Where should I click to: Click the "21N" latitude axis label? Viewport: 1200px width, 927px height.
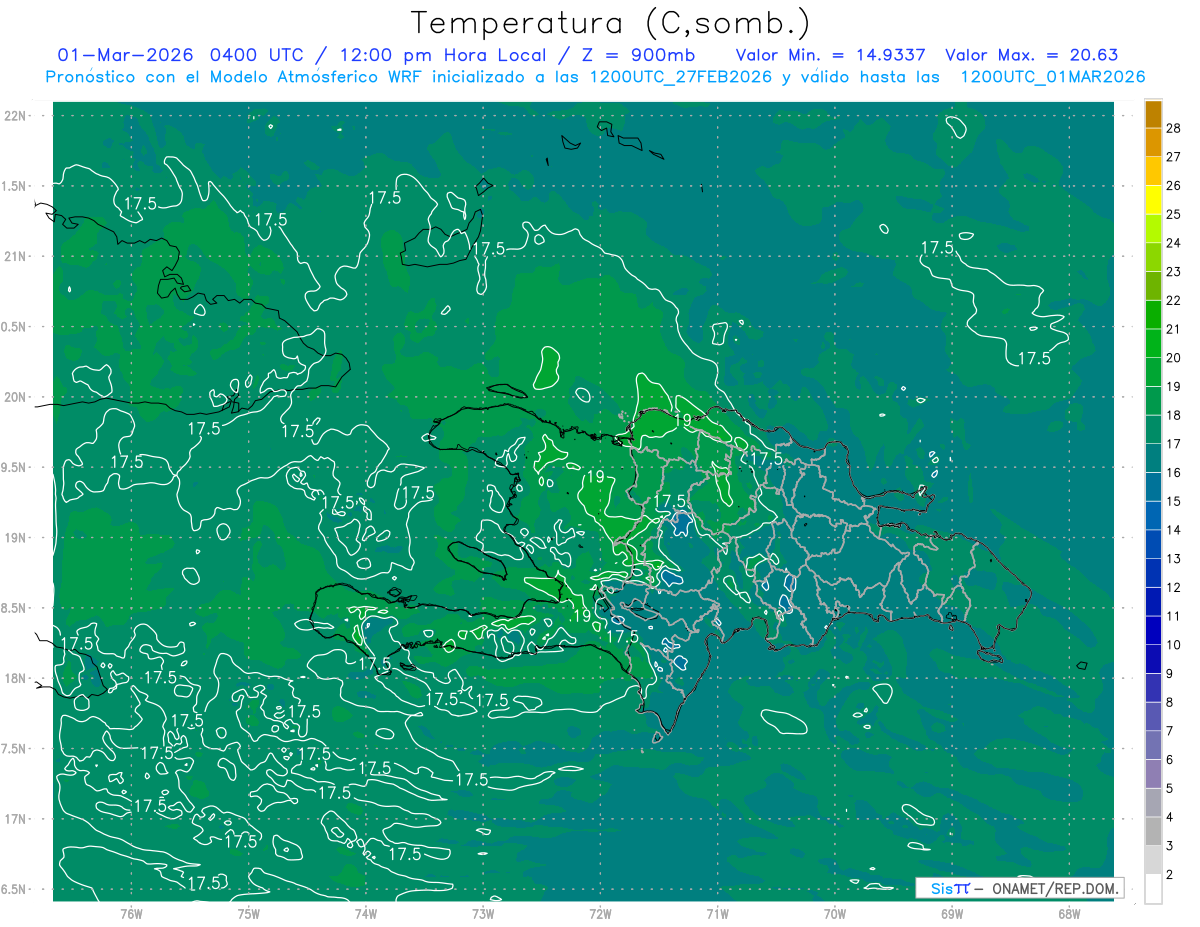pyautogui.click(x=16, y=257)
